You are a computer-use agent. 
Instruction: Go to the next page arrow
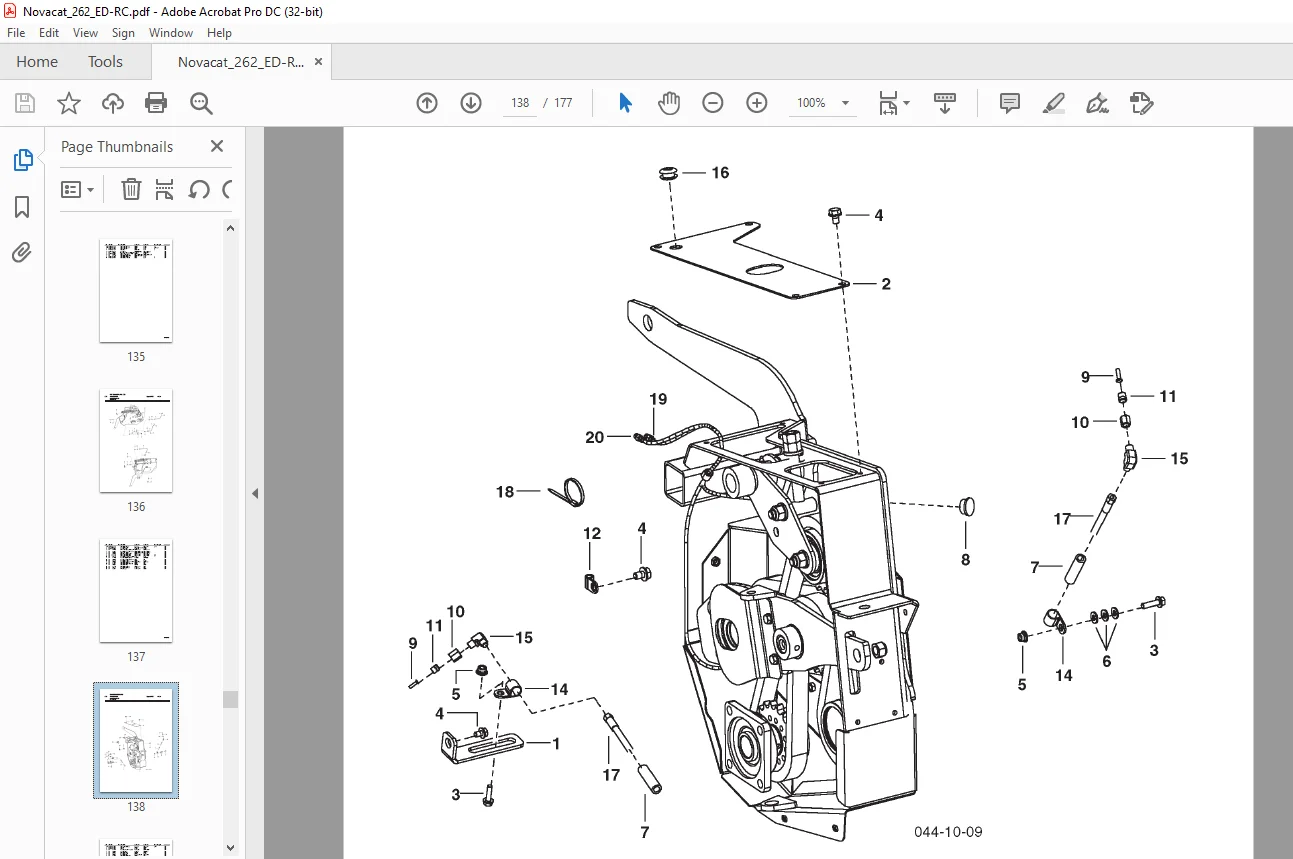click(x=471, y=103)
